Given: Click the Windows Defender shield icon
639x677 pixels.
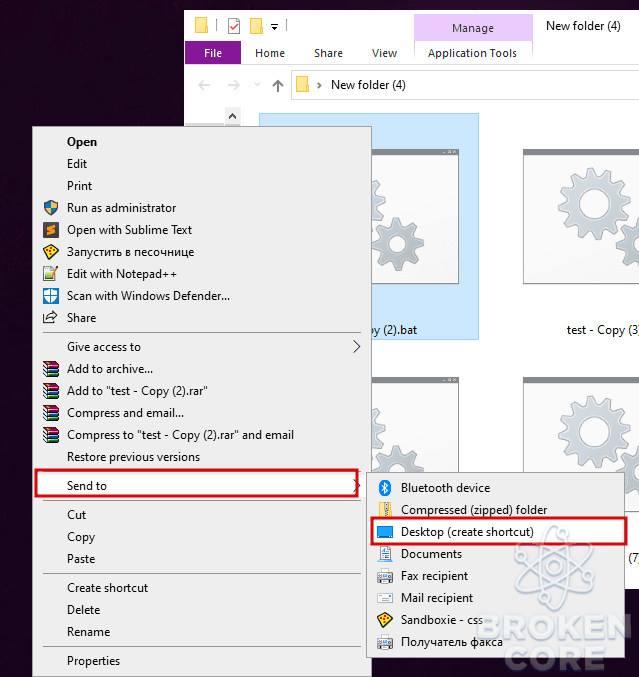Looking at the screenshot, I should coord(51,296).
